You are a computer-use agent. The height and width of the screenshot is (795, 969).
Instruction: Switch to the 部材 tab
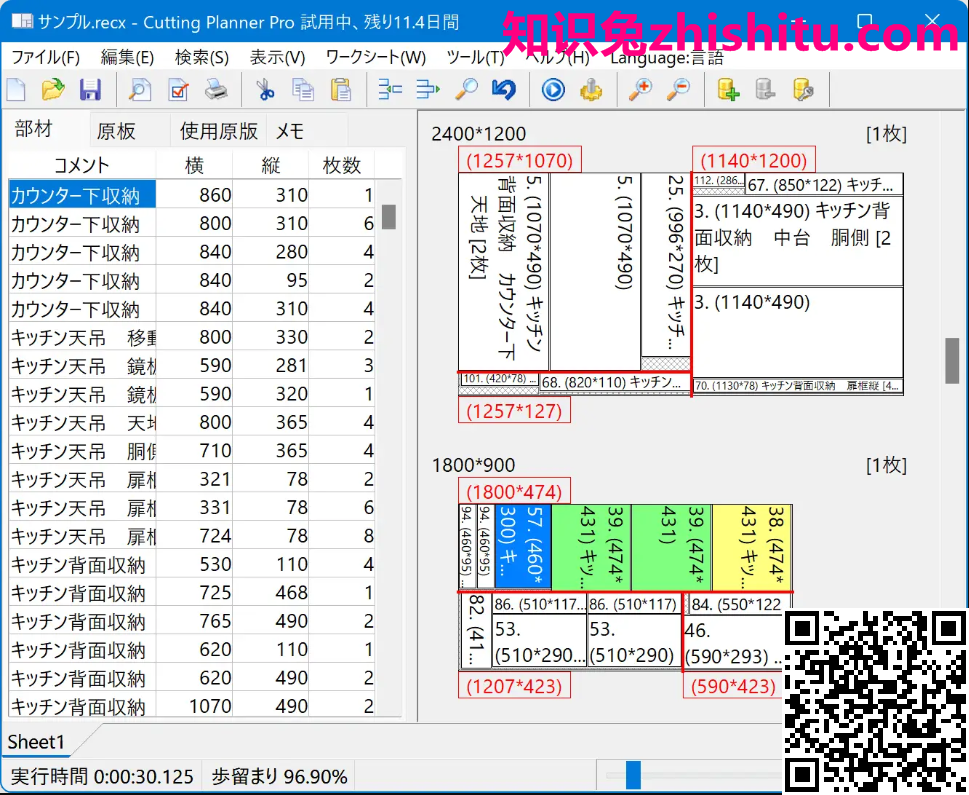coord(33,129)
